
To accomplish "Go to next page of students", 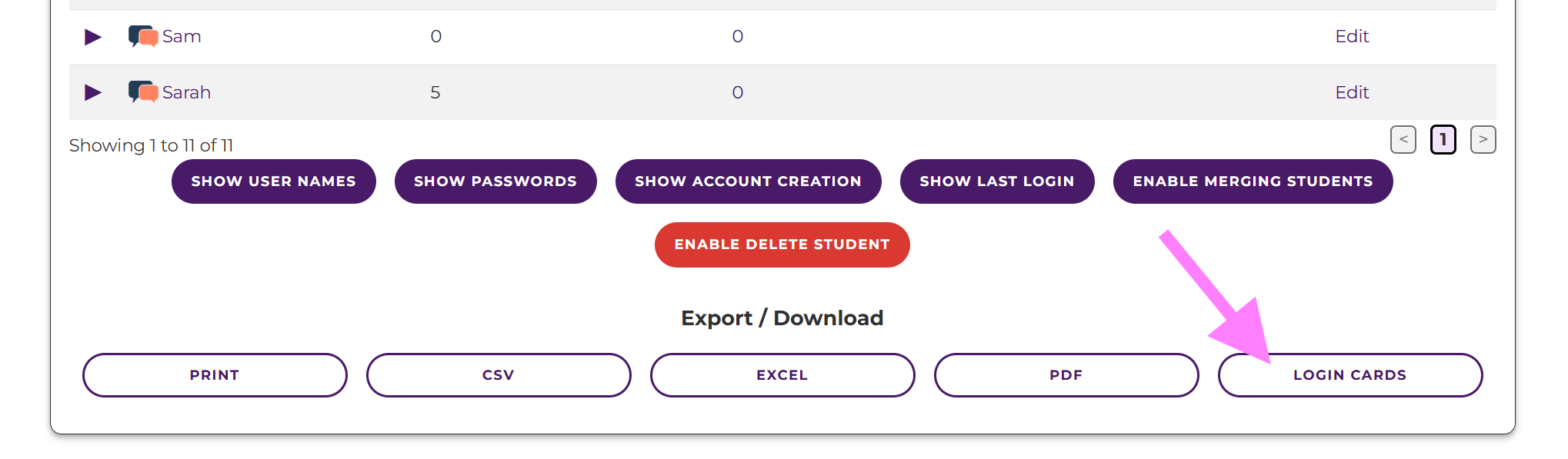I will click(1483, 140).
